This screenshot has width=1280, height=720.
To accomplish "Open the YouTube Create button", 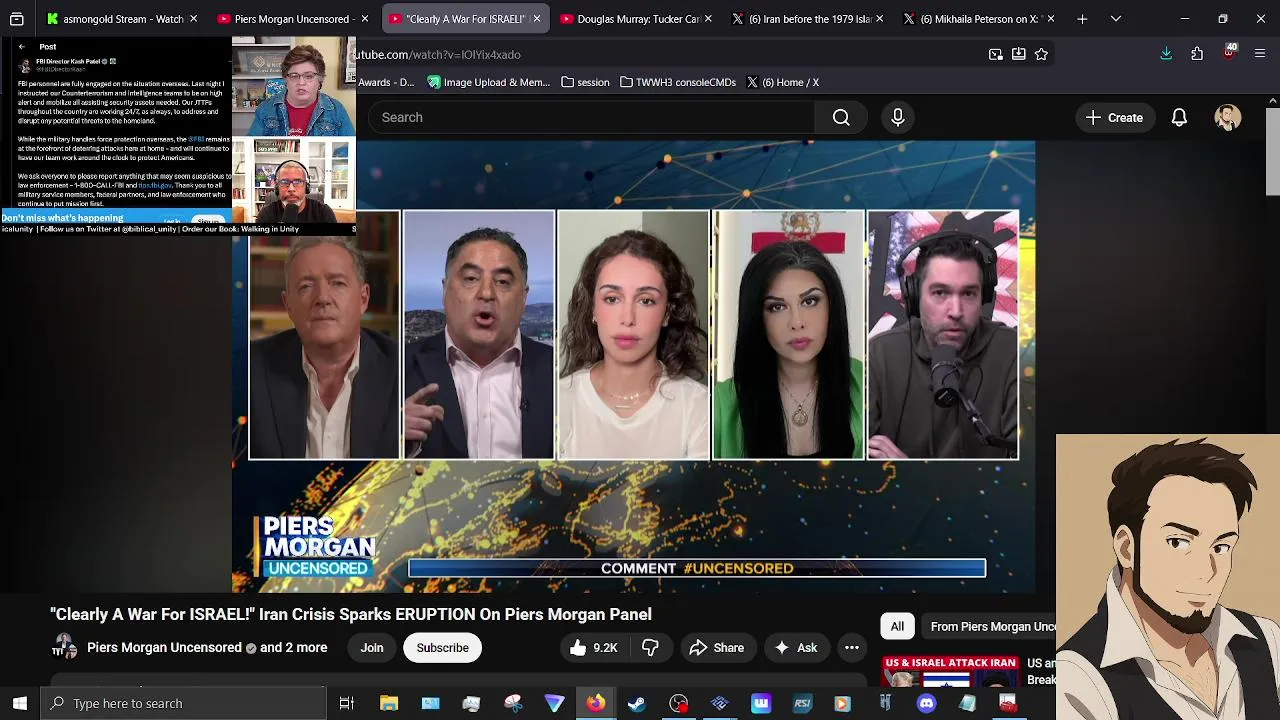I will pos(1115,117).
